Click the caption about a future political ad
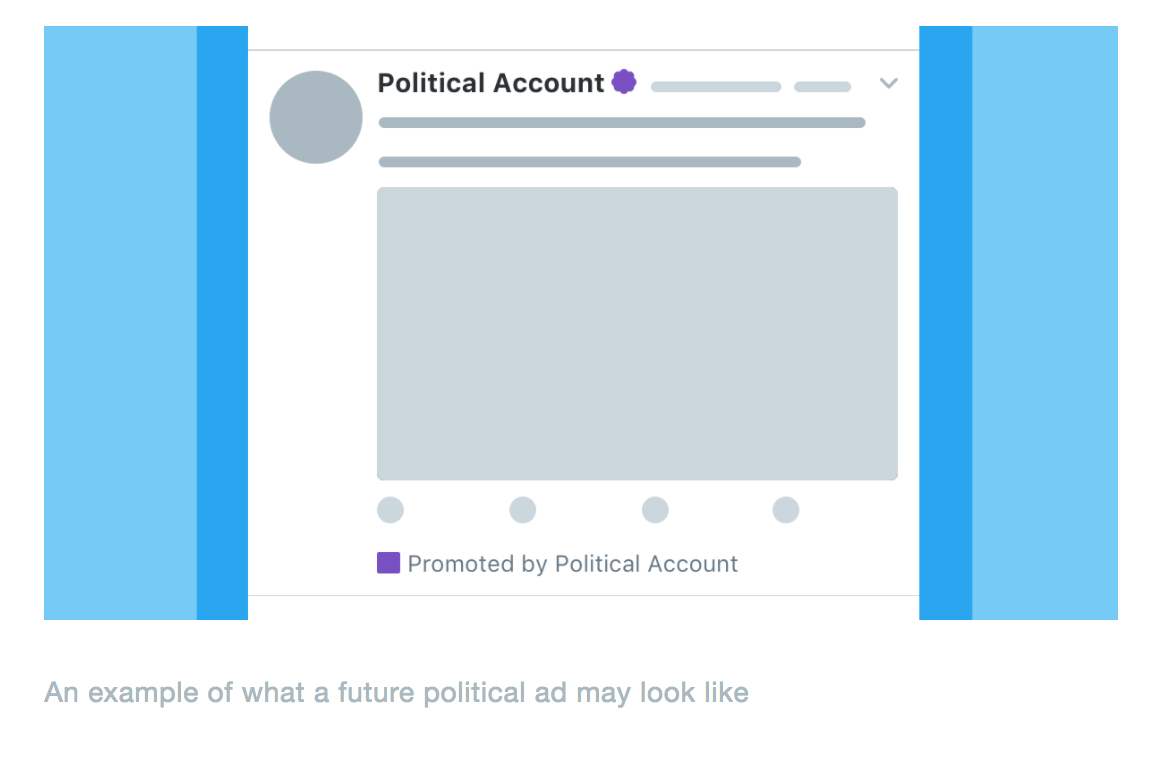This screenshot has width=1172, height=758. [x=396, y=693]
